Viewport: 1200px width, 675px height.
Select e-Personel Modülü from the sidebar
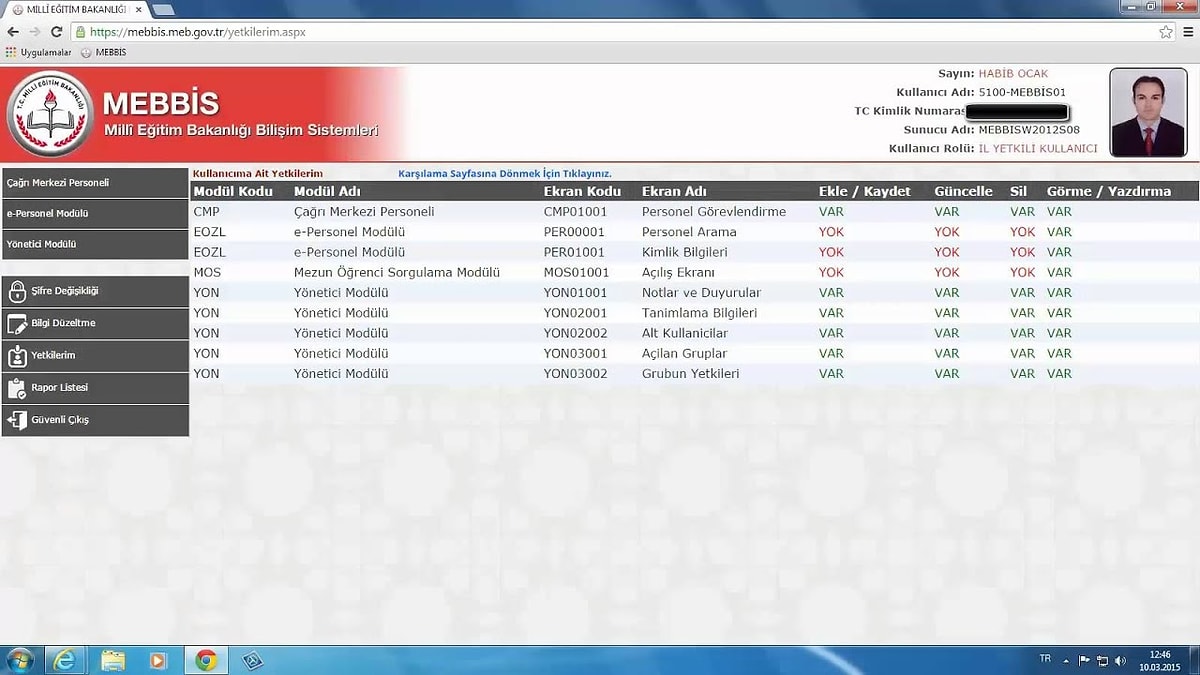click(x=95, y=213)
